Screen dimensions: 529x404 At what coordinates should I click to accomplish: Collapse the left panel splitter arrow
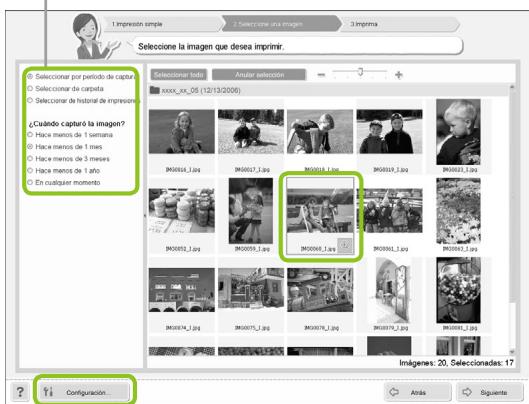click(145, 215)
